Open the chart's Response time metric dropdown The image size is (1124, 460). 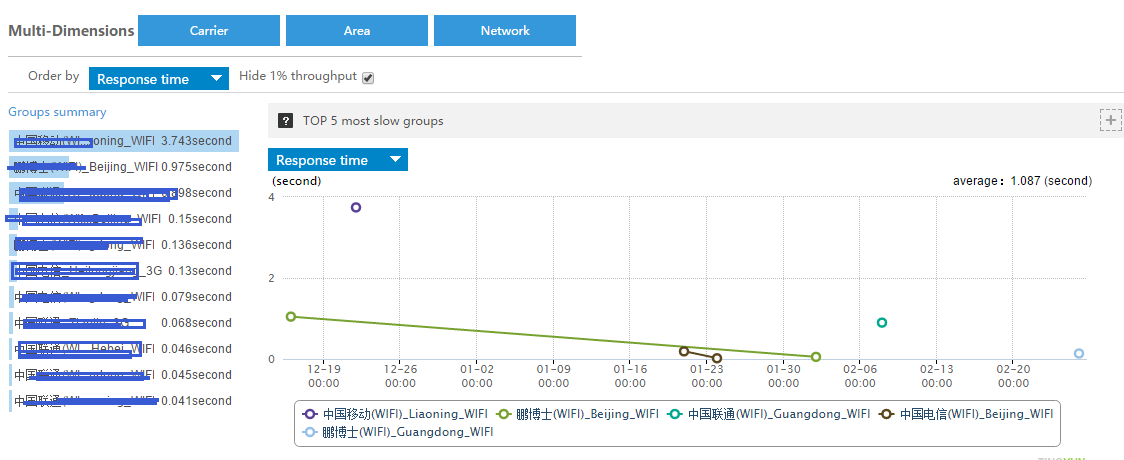point(338,160)
